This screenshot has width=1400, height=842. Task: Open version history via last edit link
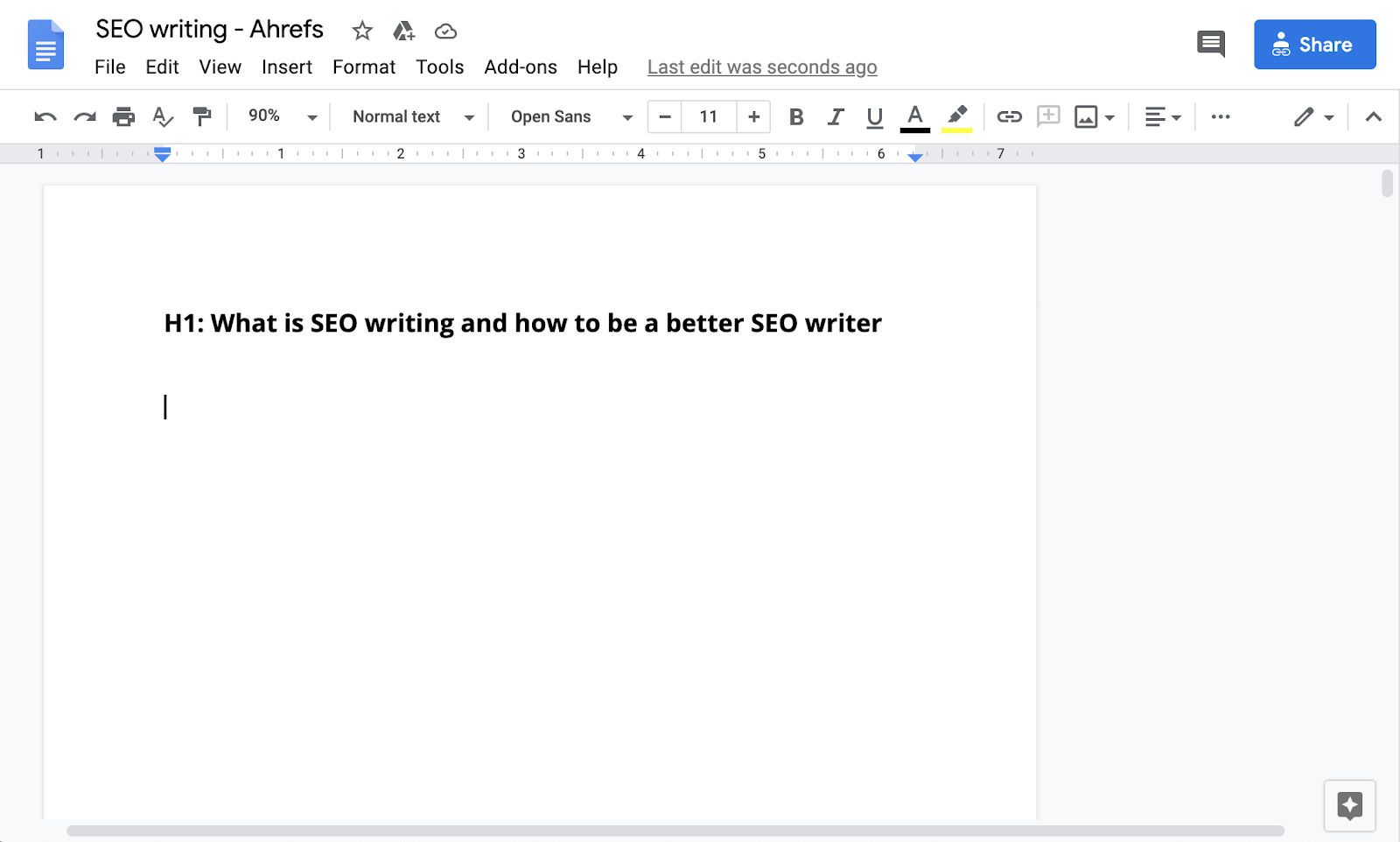(x=761, y=67)
